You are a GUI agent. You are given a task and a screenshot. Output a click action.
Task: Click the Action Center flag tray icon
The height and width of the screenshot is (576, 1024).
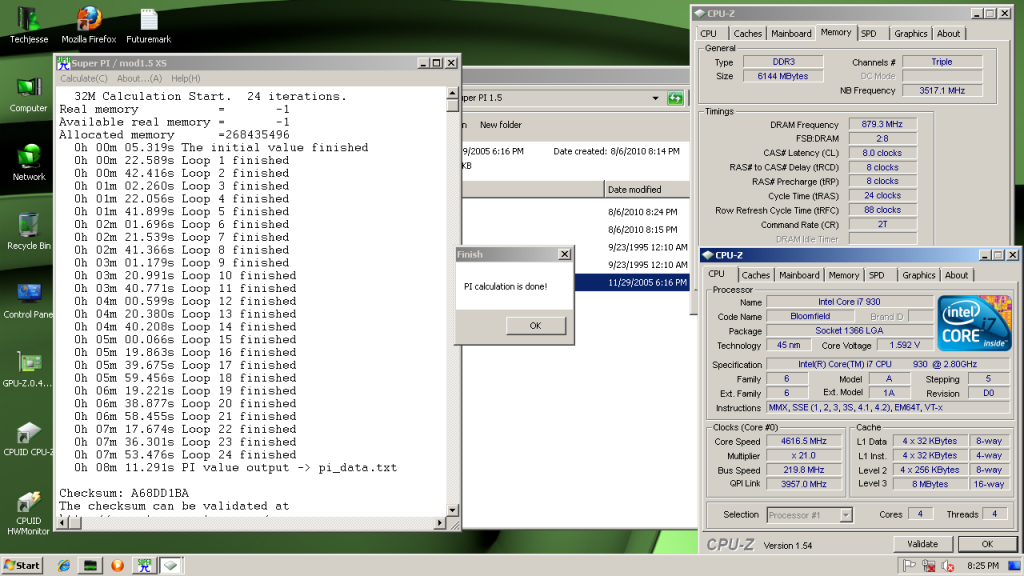(x=909, y=566)
